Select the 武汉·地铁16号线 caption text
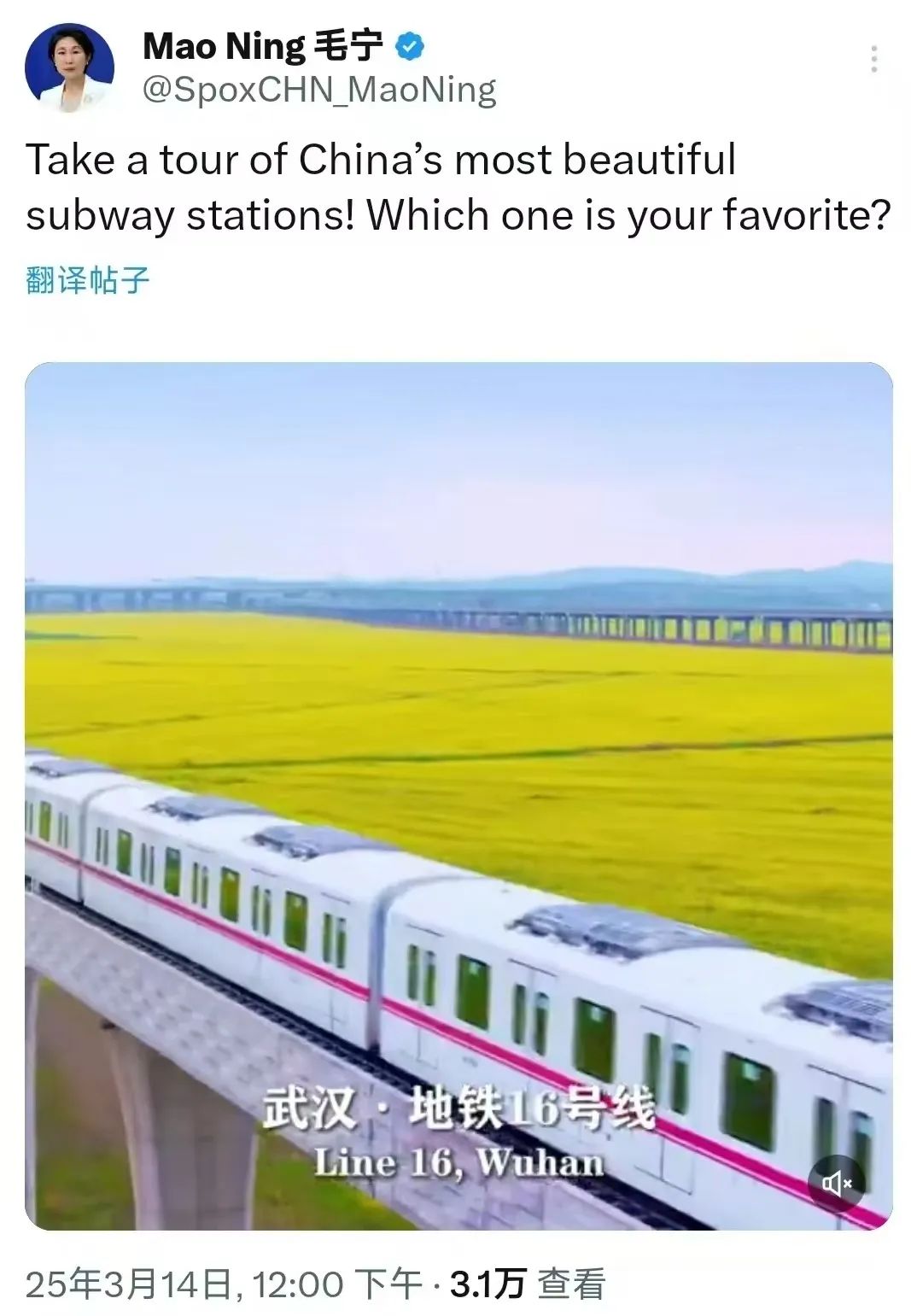Viewport: 911px width, 1316px height. (x=458, y=1109)
